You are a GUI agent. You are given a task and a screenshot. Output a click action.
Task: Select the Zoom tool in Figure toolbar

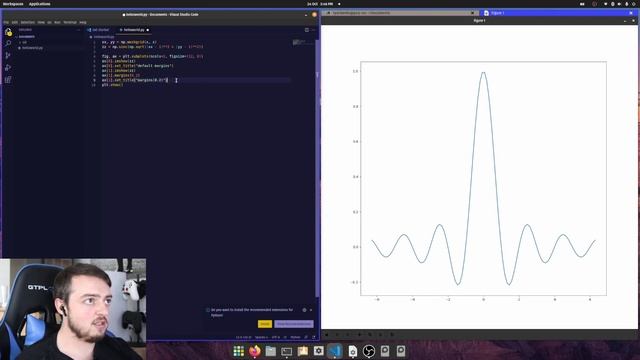coord(370,334)
